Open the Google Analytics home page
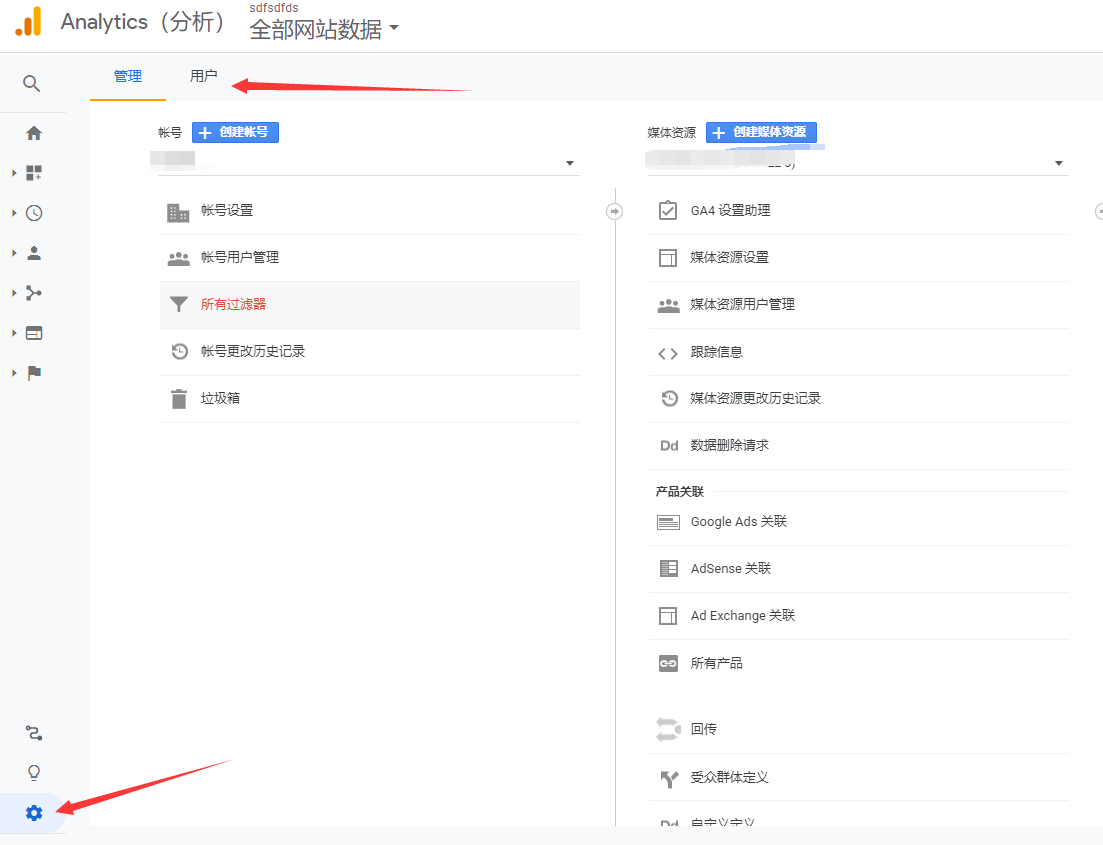Image resolution: width=1103 pixels, height=845 pixels. (x=34, y=132)
